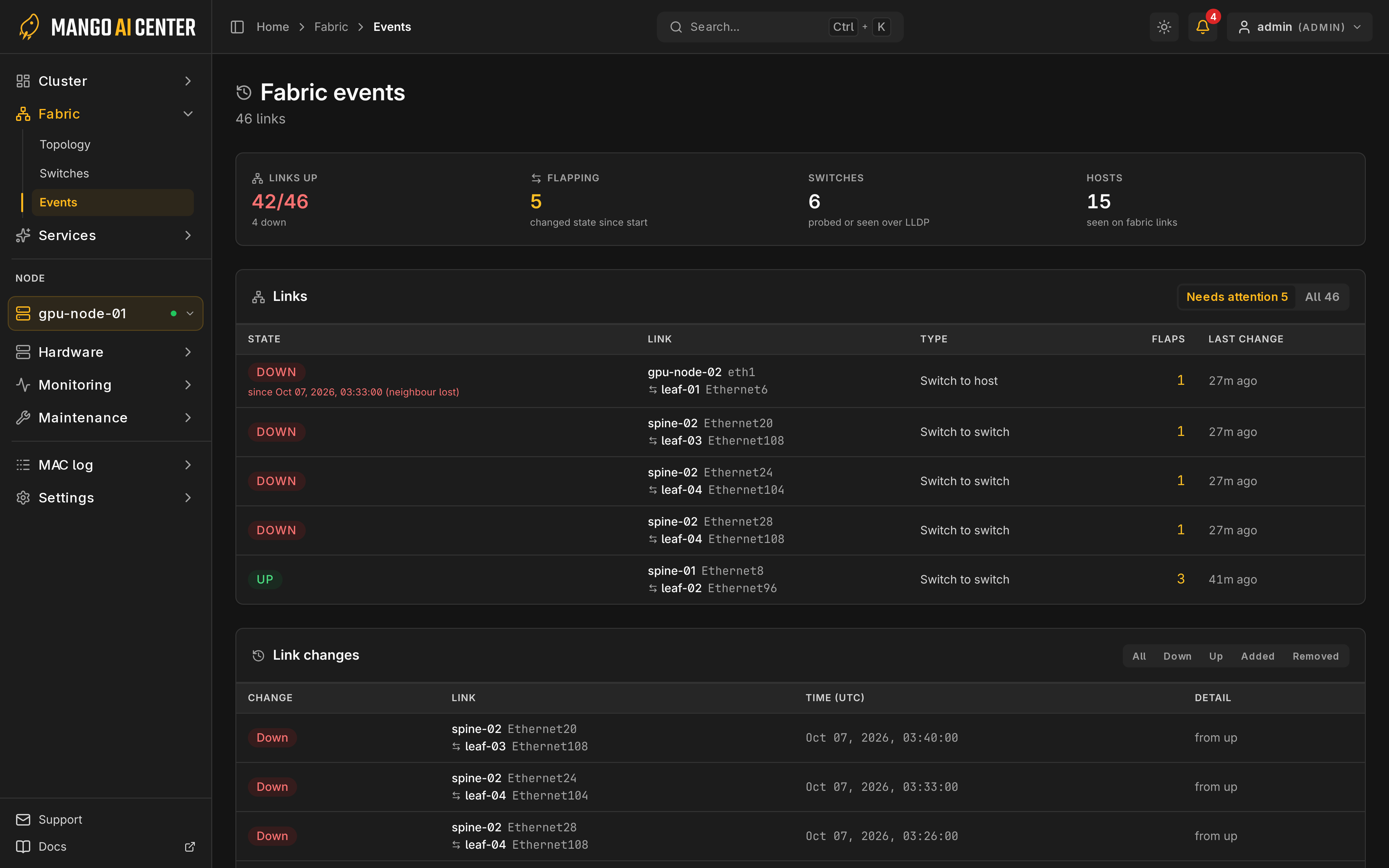1389x868 pixels.
Task: Click the Maintenance wrench icon
Action: click(23, 417)
